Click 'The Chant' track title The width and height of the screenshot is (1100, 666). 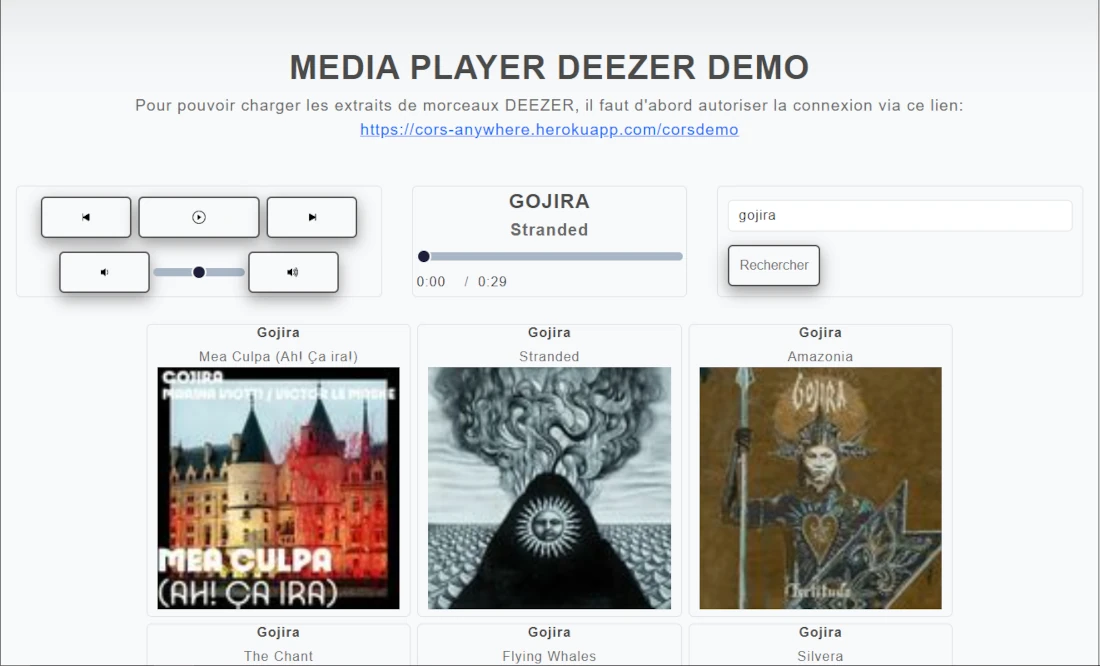tap(279, 656)
